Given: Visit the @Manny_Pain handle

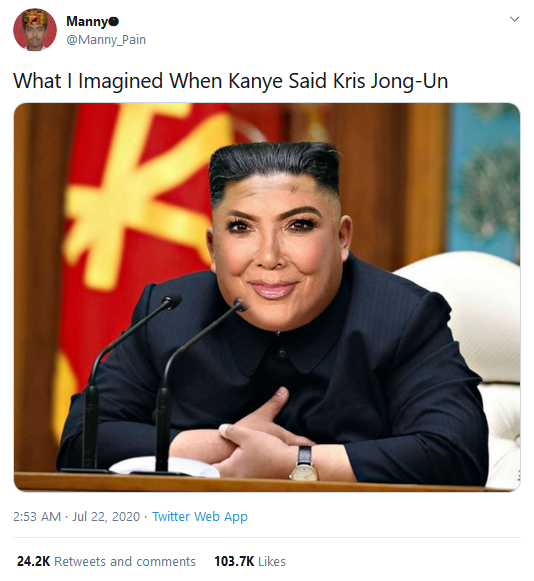Looking at the screenshot, I should click(x=106, y=40).
